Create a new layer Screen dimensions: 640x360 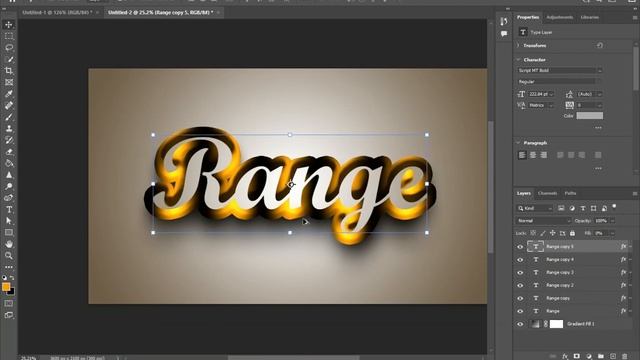click(613, 356)
